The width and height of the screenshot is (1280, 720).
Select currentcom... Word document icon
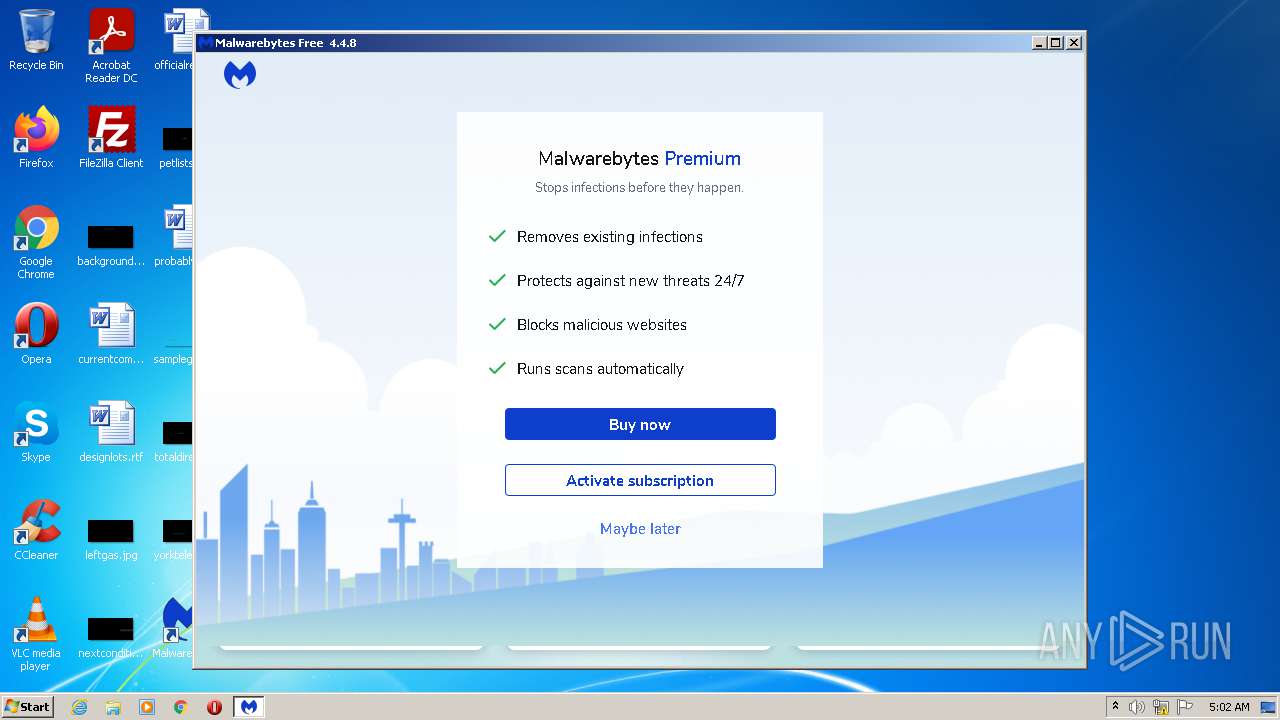[111, 334]
